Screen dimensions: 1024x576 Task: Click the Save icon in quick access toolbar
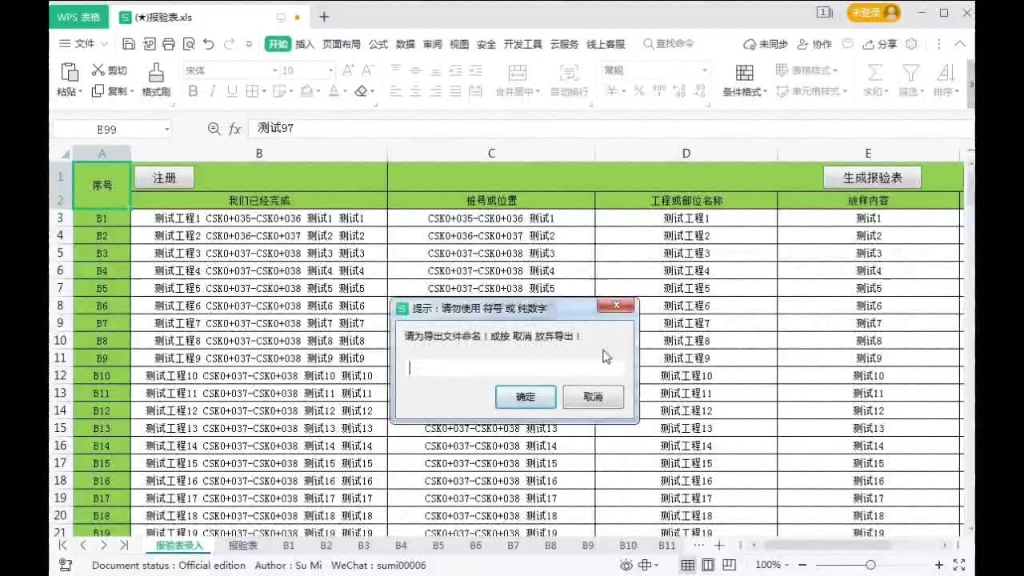coord(129,44)
